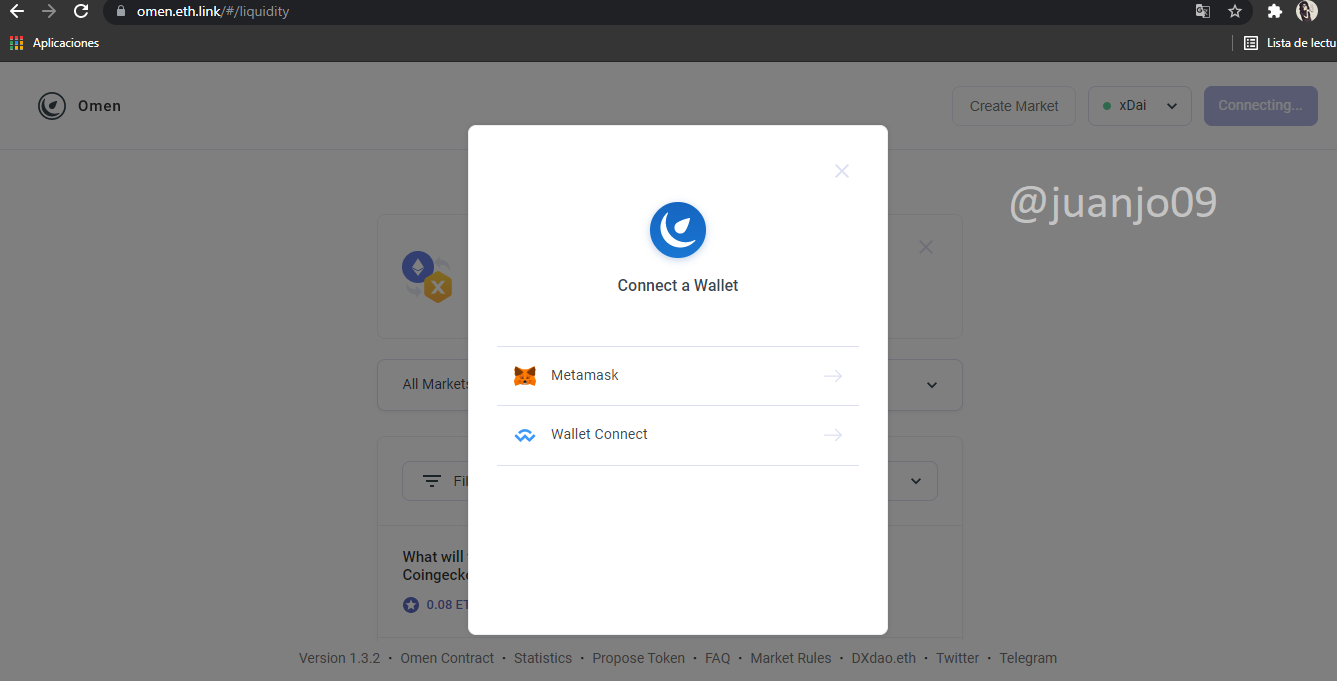The width and height of the screenshot is (1337, 681).
Task: Click the Omen logo in page header
Action: coord(52,106)
